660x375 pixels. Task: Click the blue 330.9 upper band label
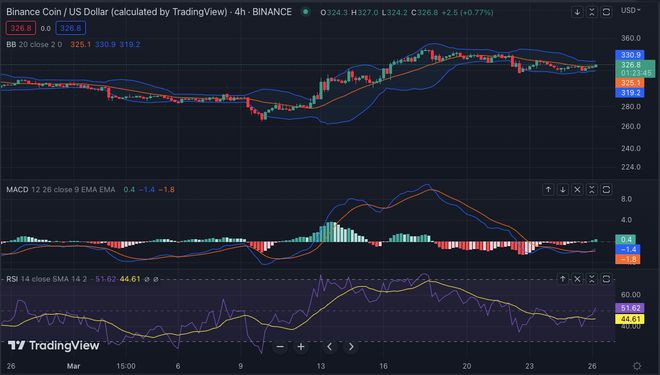coord(630,55)
